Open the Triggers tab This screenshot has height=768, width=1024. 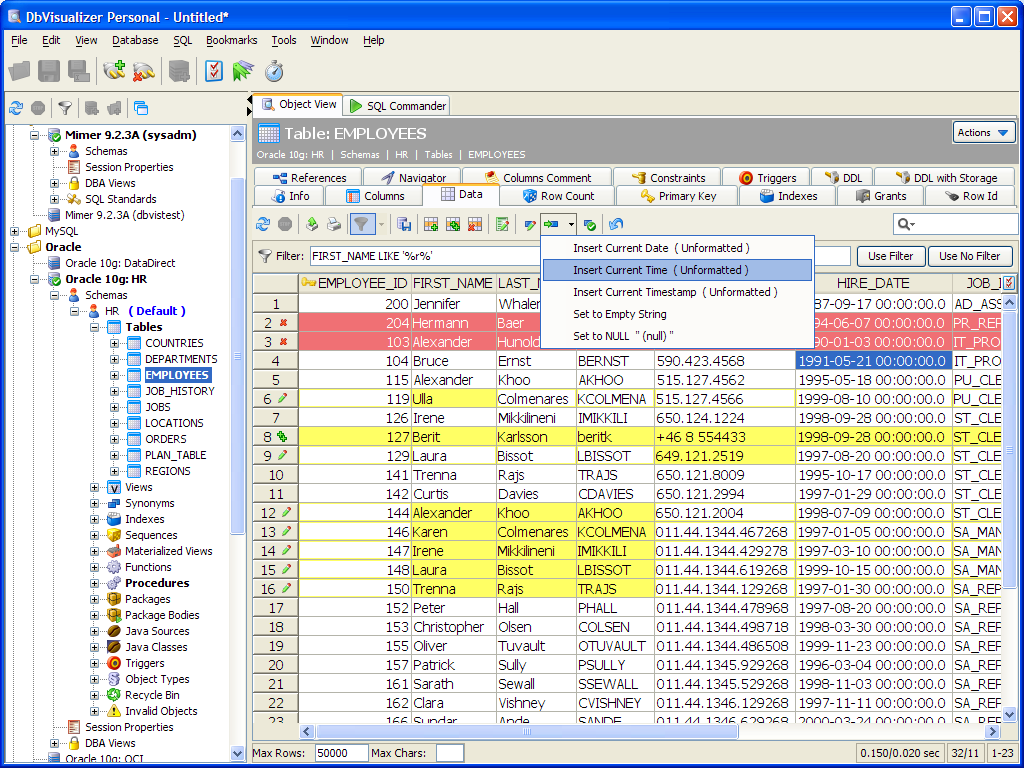click(x=767, y=178)
